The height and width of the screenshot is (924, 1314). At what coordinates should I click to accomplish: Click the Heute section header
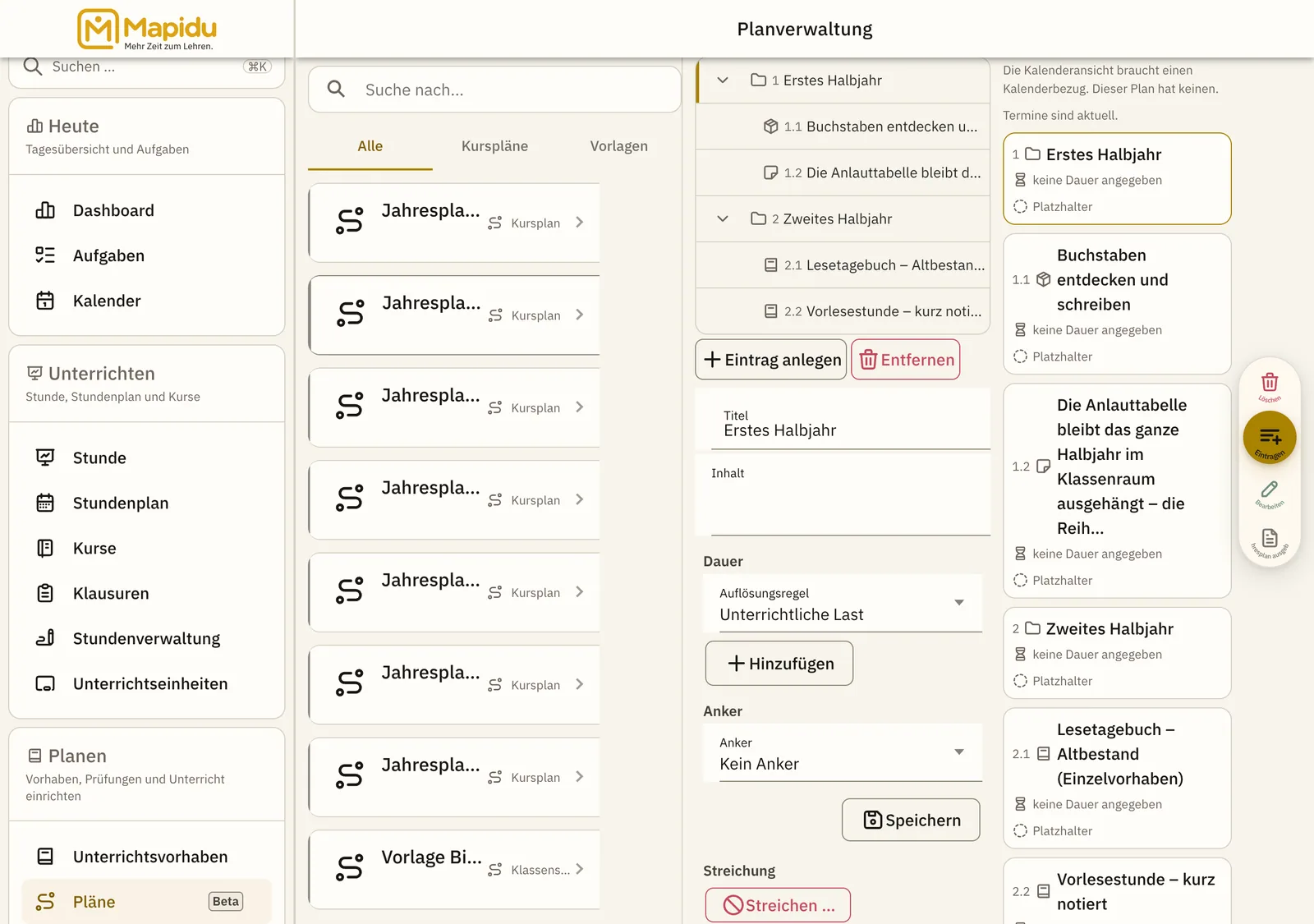click(x=147, y=136)
